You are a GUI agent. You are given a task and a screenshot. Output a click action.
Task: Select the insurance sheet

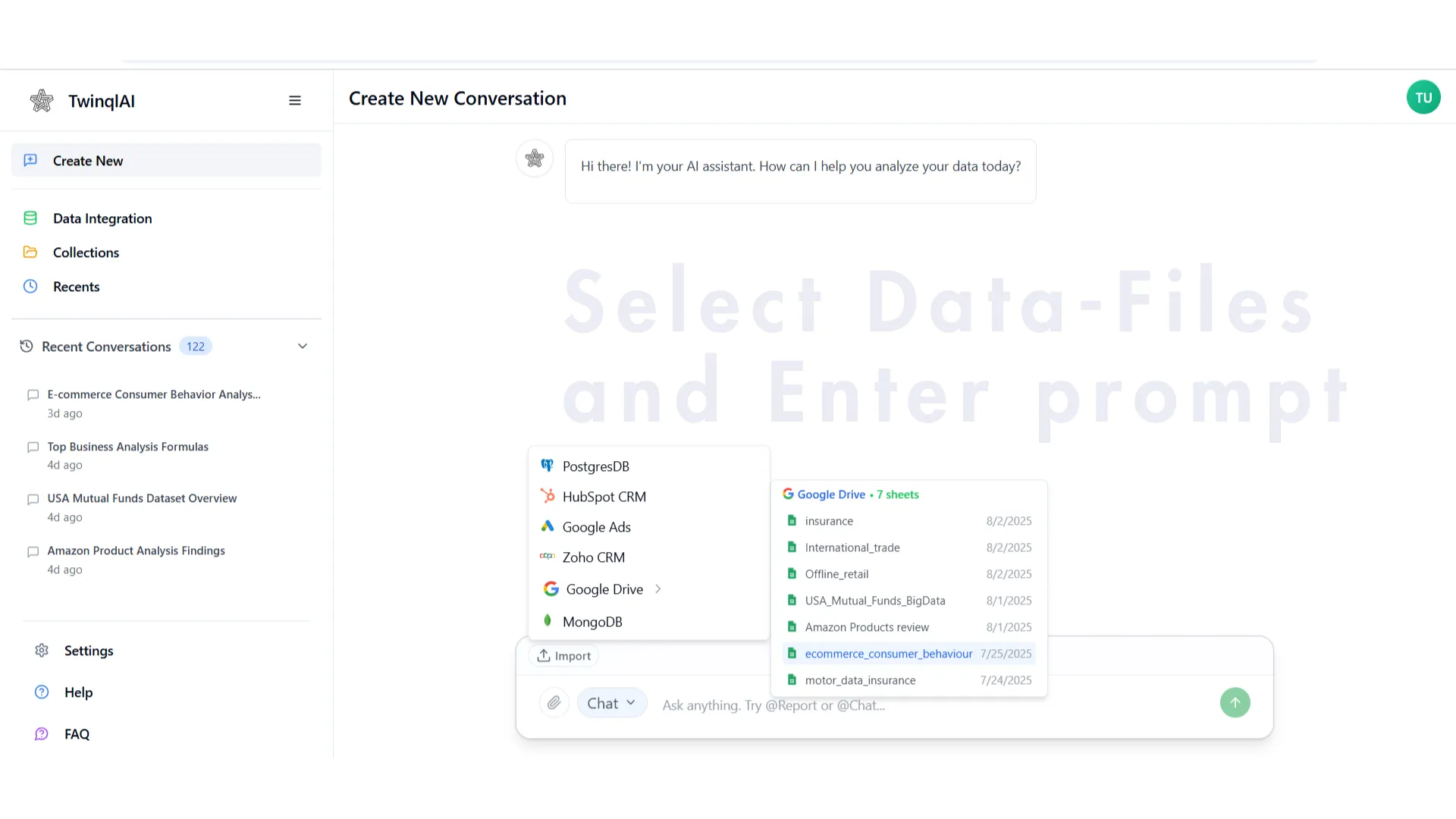[x=829, y=521]
